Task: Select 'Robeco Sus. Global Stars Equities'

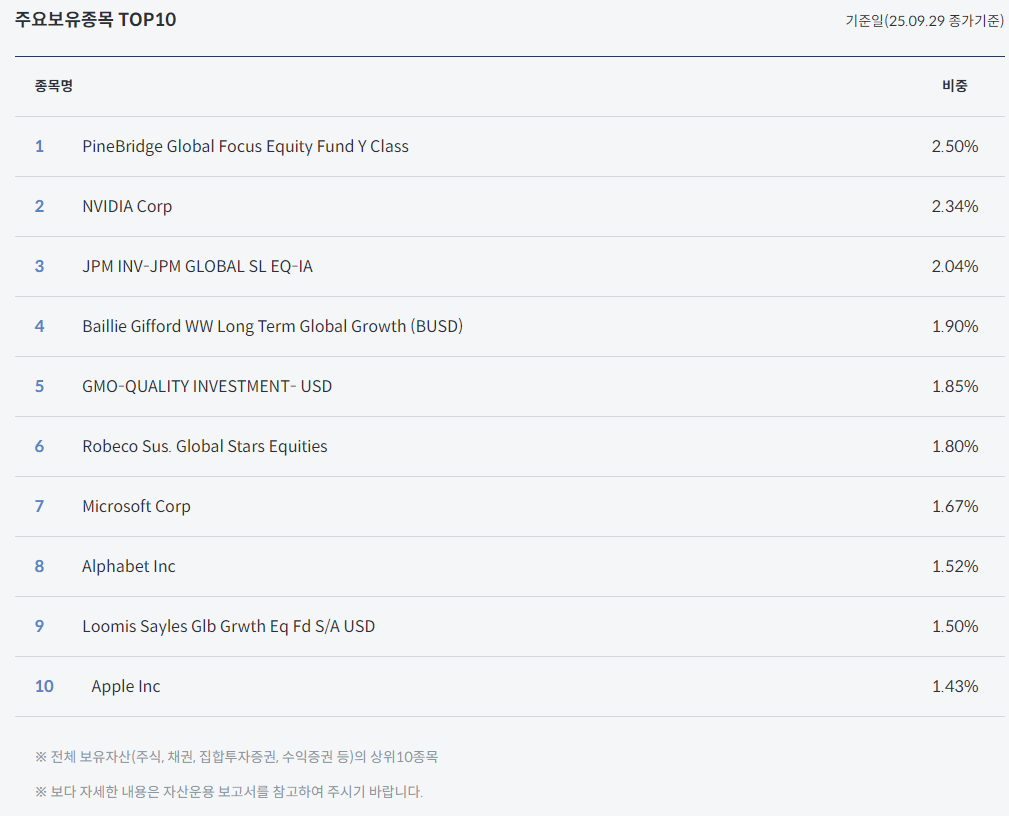Action: pos(205,446)
